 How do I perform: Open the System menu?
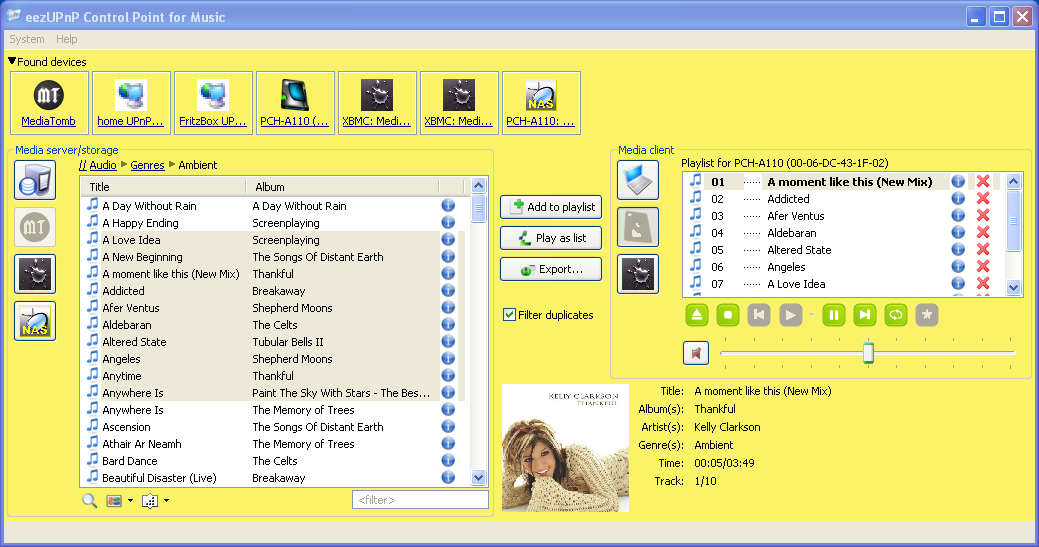27,39
